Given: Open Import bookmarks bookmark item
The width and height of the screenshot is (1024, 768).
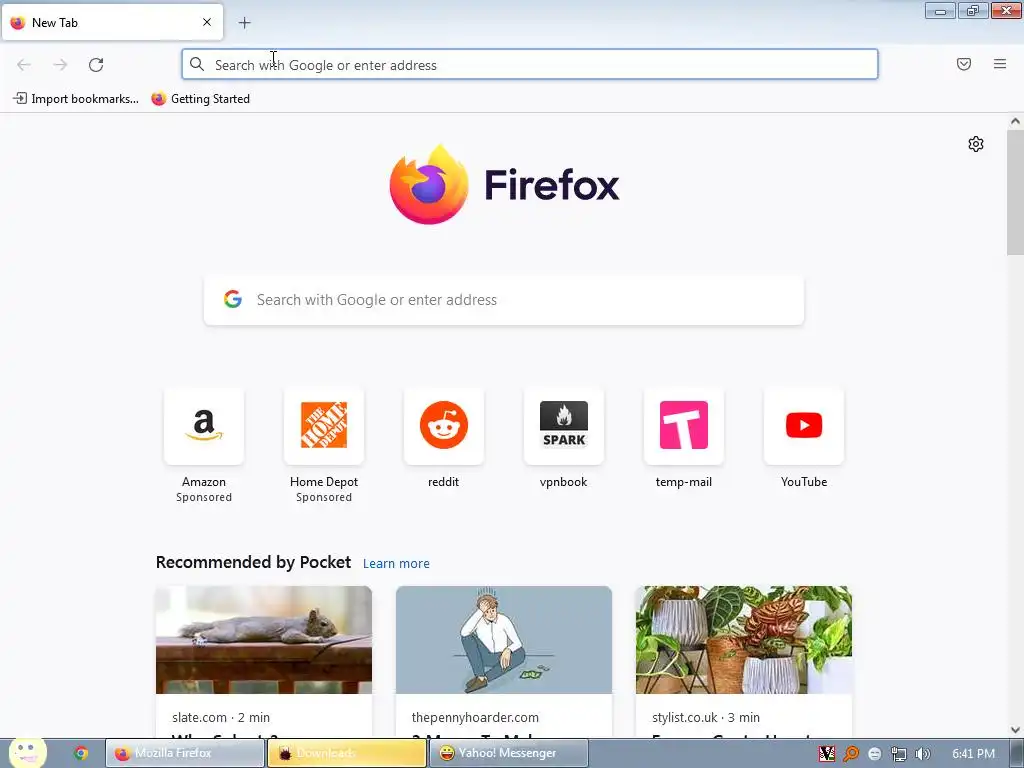Looking at the screenshot, I should click(76, 99).
